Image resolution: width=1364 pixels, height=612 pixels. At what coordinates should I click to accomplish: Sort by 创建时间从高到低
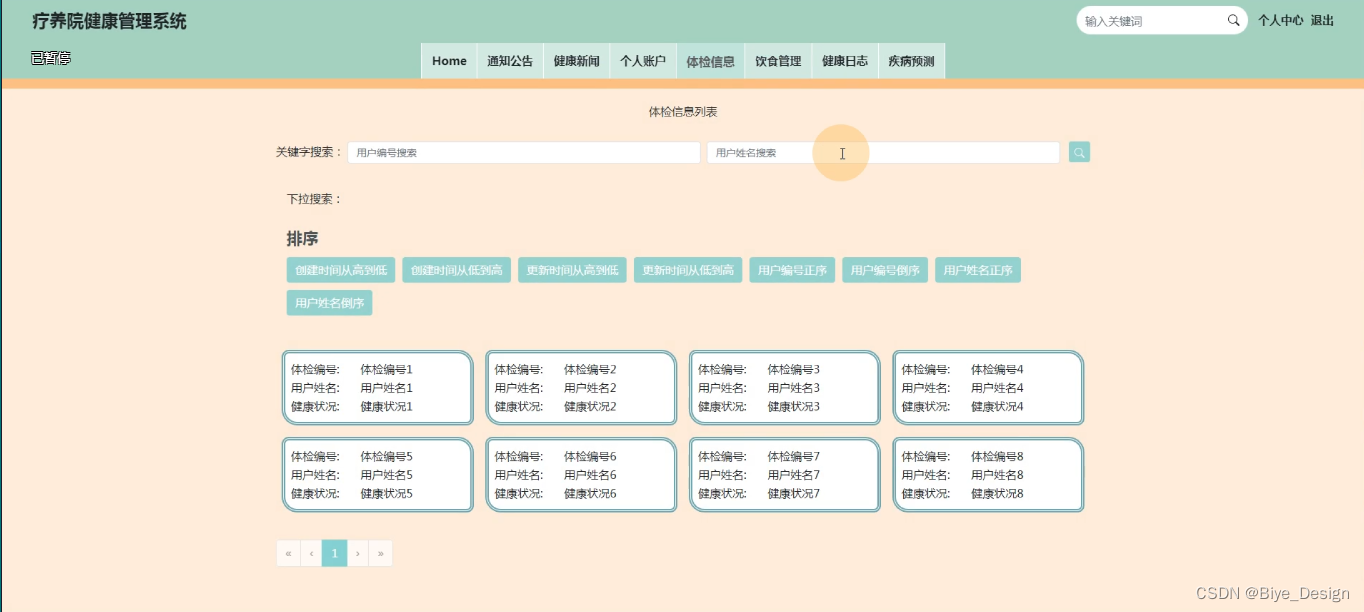point(341,270)
